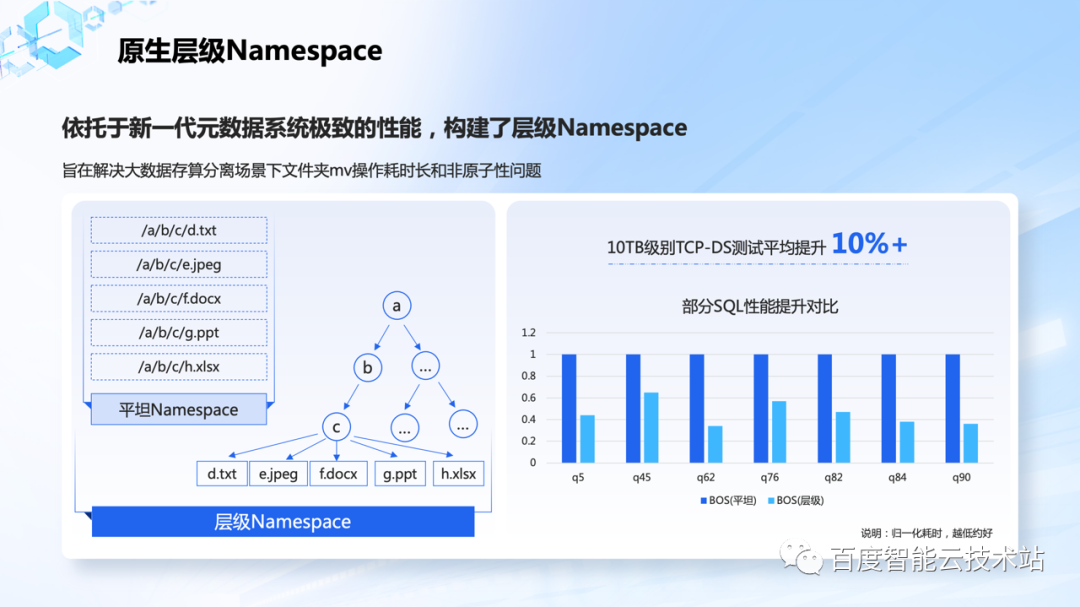Select the /a/b/c/d.txt path box
Image resolution: width=1080 pixels, height=607 pixels.
(179, 230)
